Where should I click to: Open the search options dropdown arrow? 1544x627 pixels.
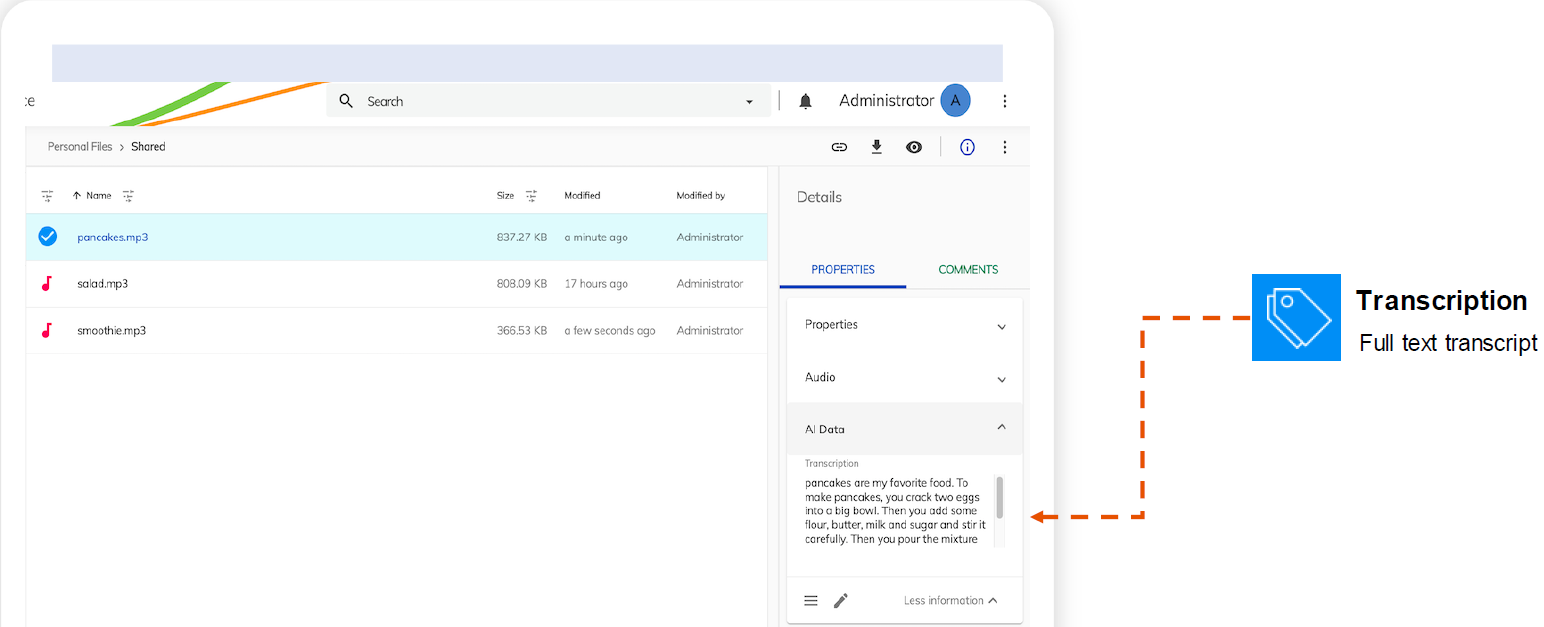coord(750,102)
